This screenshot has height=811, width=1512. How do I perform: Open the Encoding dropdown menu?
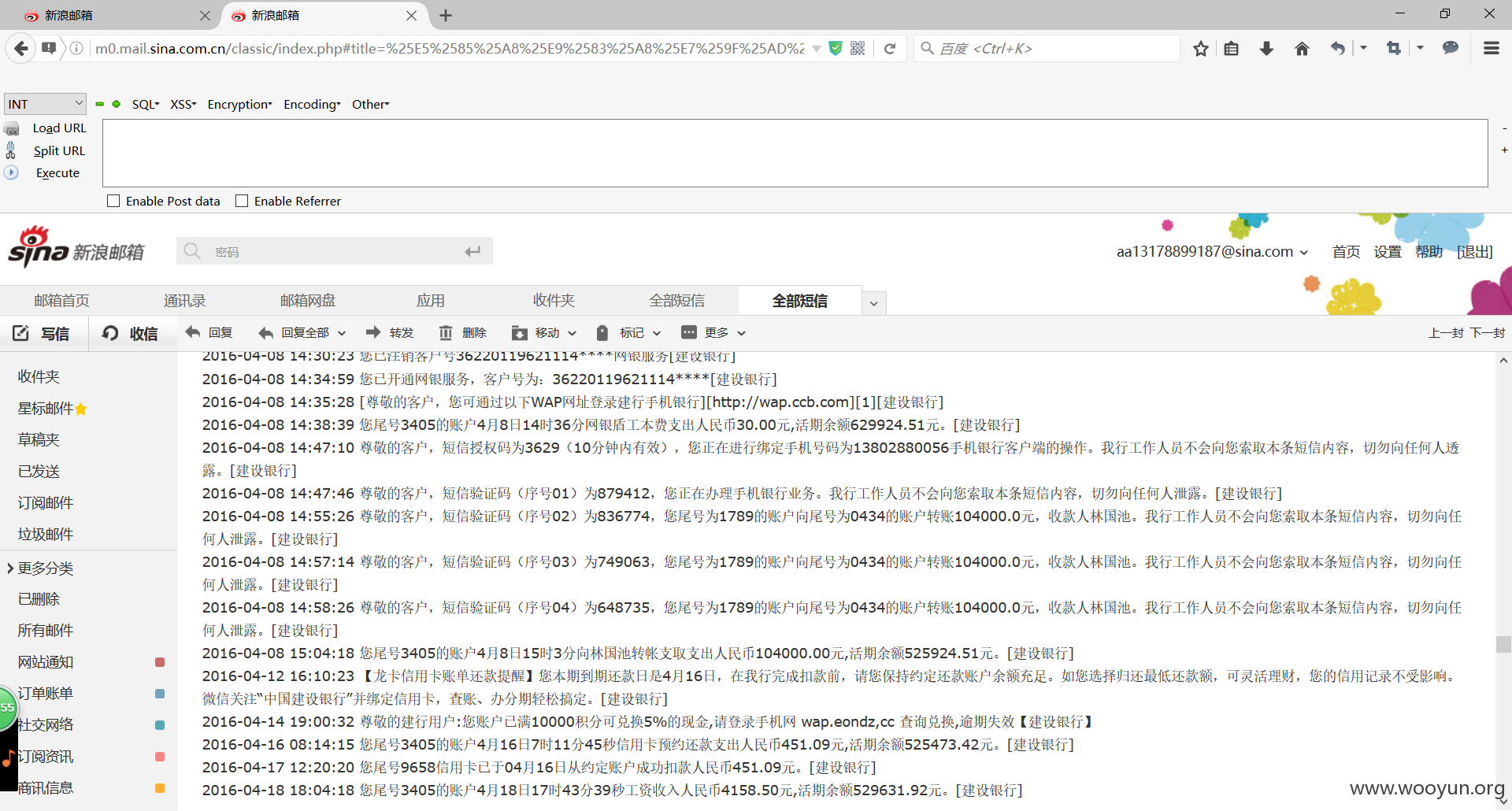313,104
